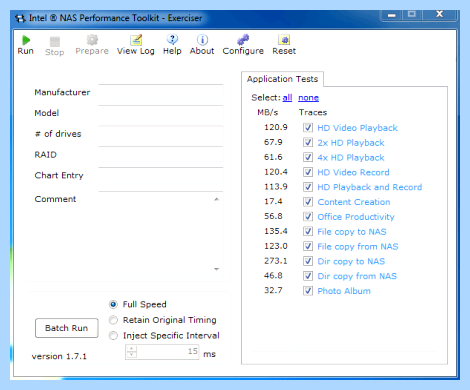Uncheck File copy from NAS test
Image resolution: width=470 pixels, height=390 pixels.
(308, 246)
